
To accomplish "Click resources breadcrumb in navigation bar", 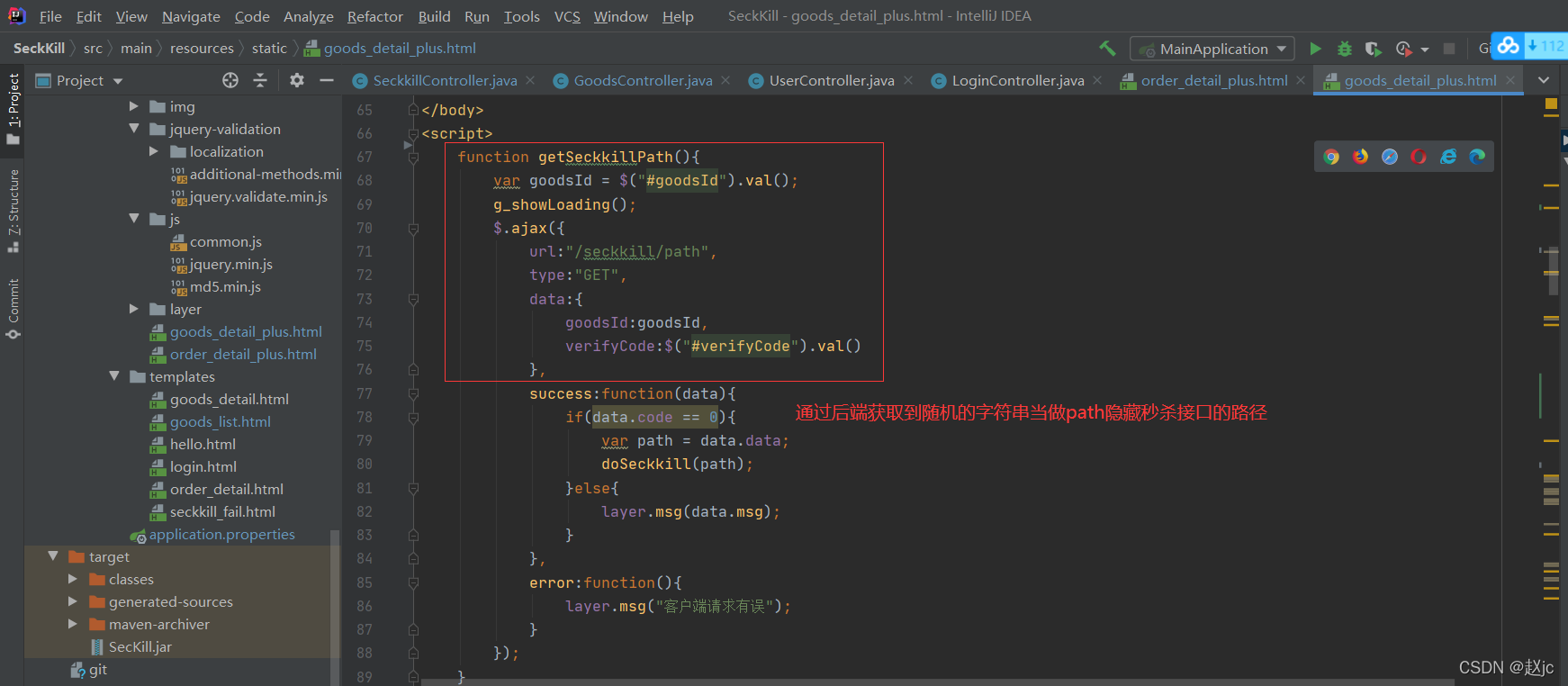I will tap(202, 48).
